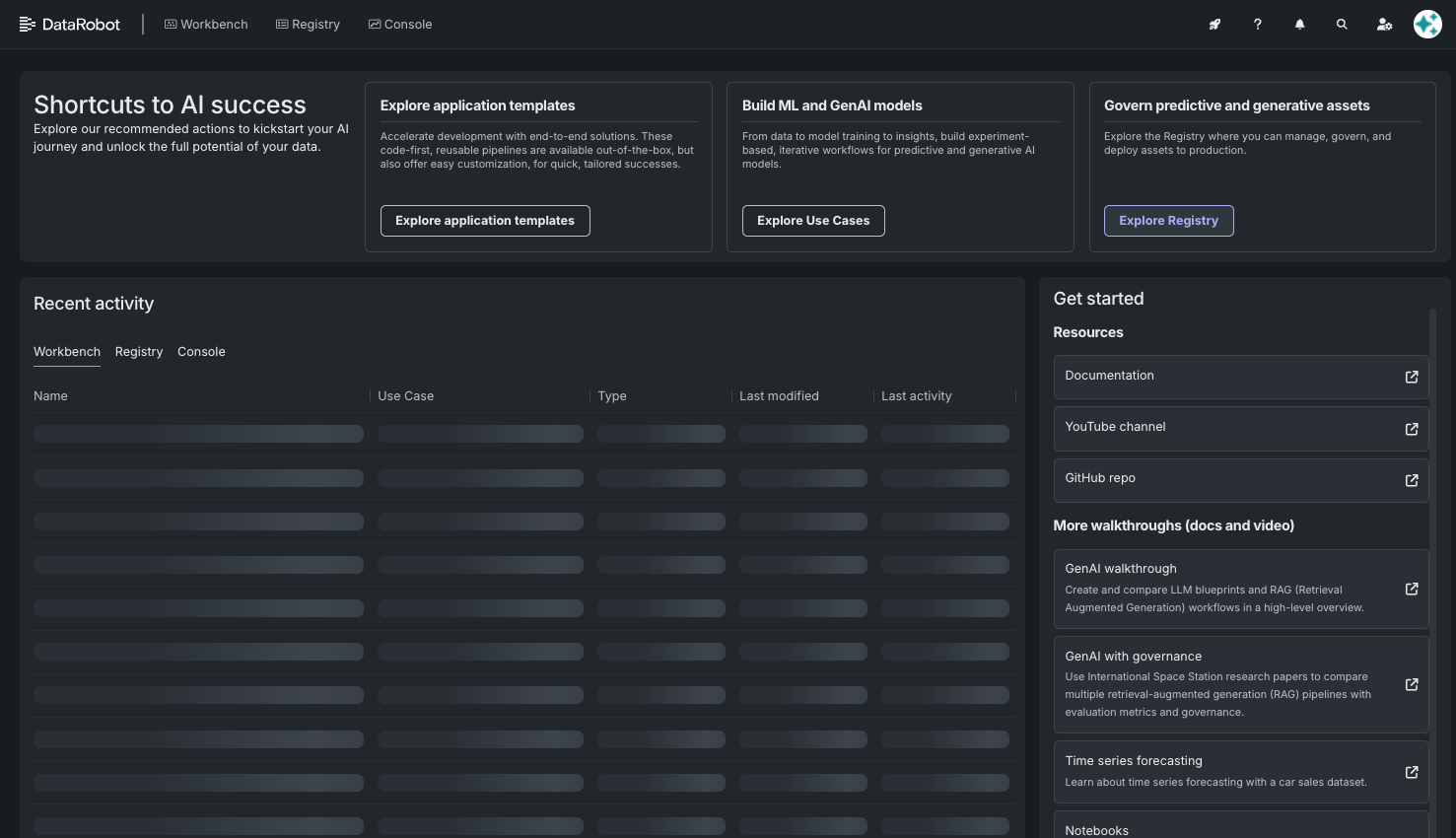Click the DataRobot logo

click(x=70, y=25)
